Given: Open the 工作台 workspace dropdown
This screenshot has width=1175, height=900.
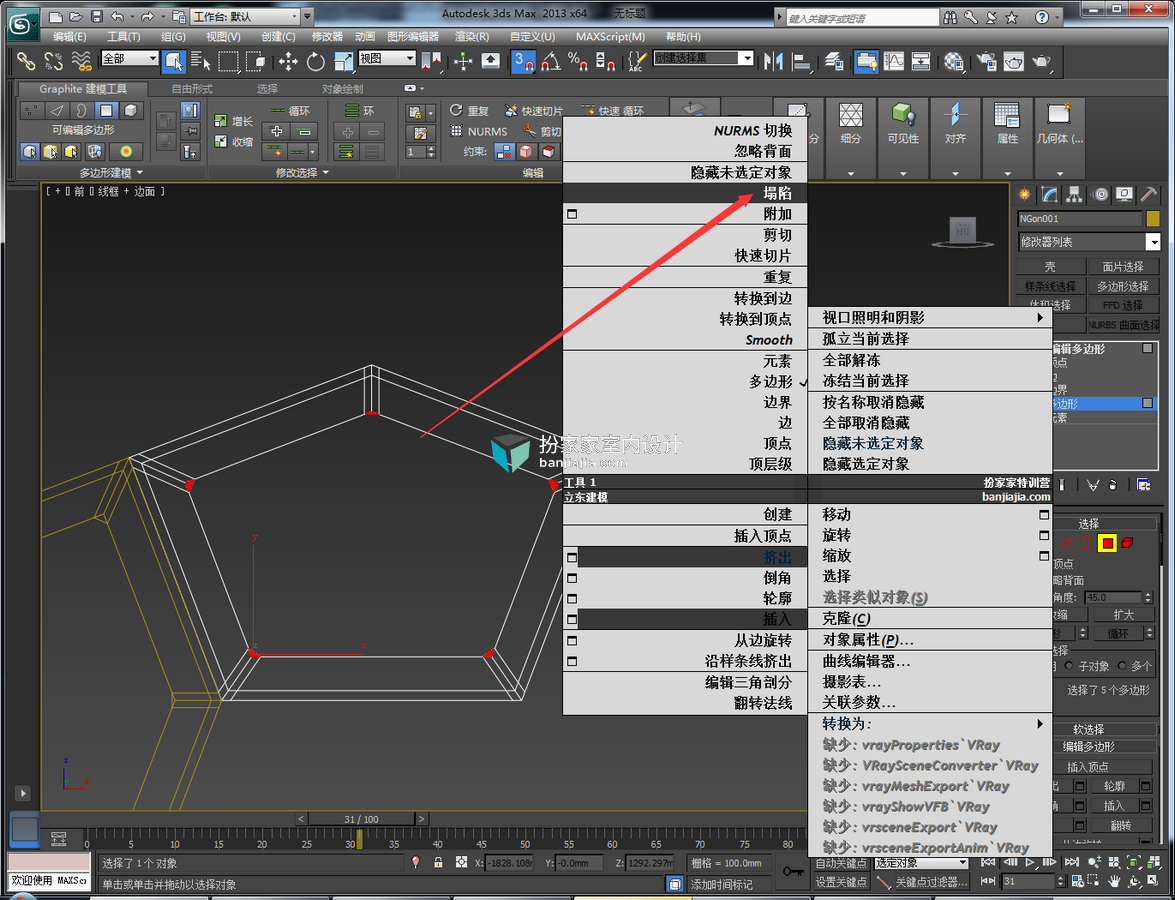Looking at the screenshot, I should 244,16.
